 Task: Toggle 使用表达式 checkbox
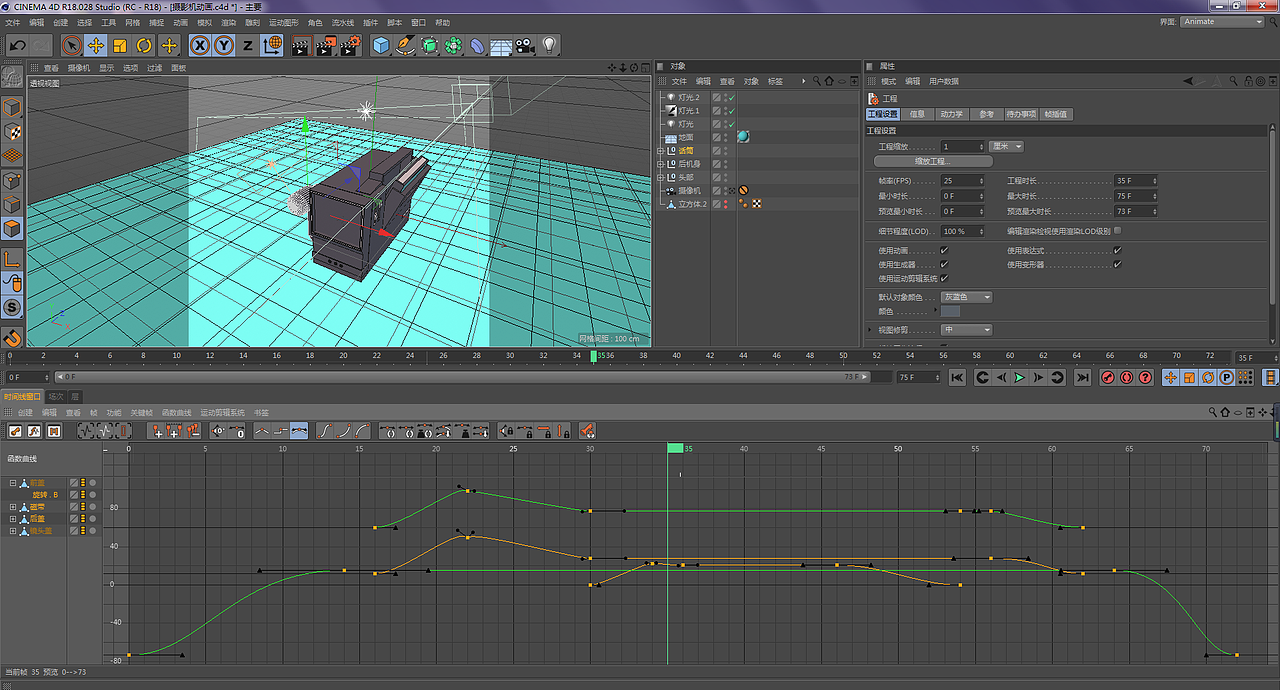click(x=1117, y=250)
